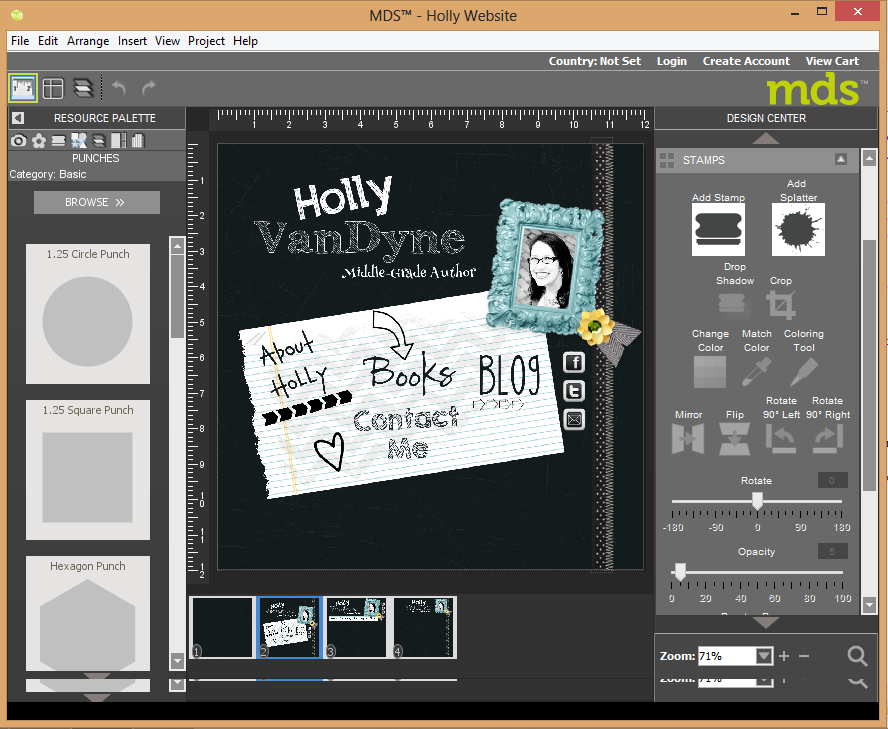The height and width of the screenshot is (729, 888).
Task: Click the Match Color eyedropper
Action: tap(756, 372)
